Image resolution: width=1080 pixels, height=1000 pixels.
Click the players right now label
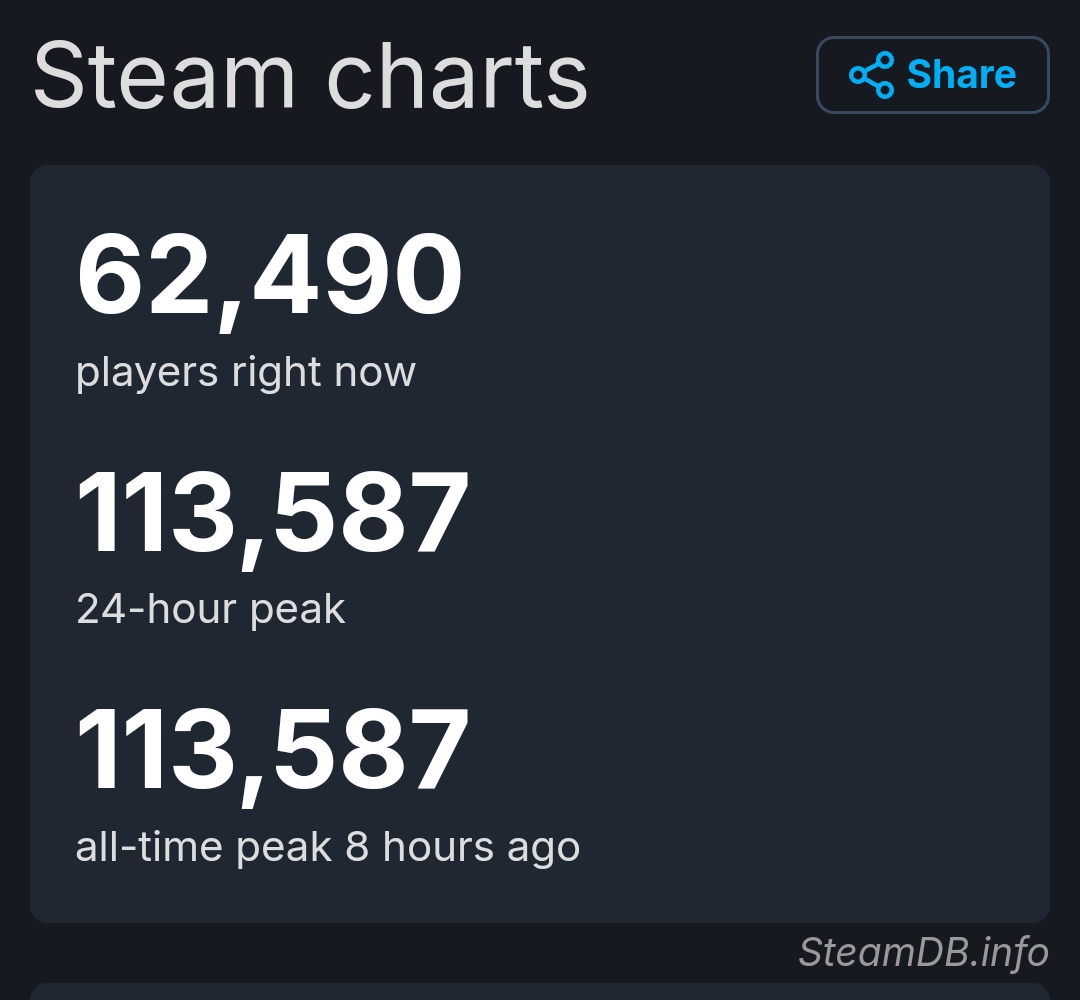click(x=246, y=373)
